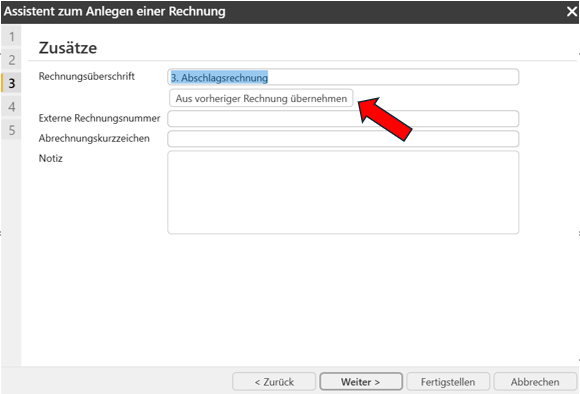The image size is (580, 394).
Task: Click Aus vorheriger Rechnung übernehmen button
Action: coord(261,98)
